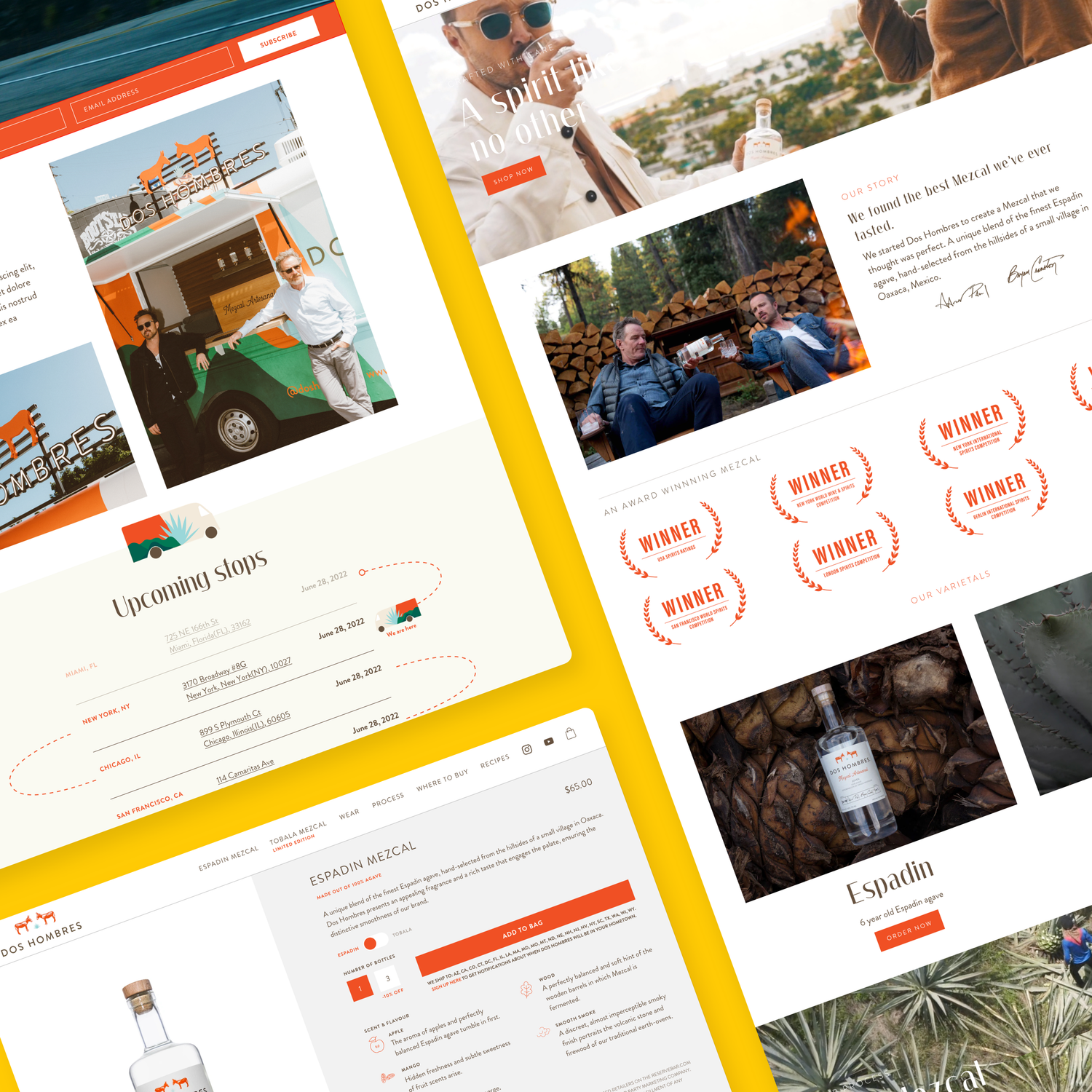Toggle the Espadin/Tobala switch
1092x1092 pixels.
pos(374,942)
